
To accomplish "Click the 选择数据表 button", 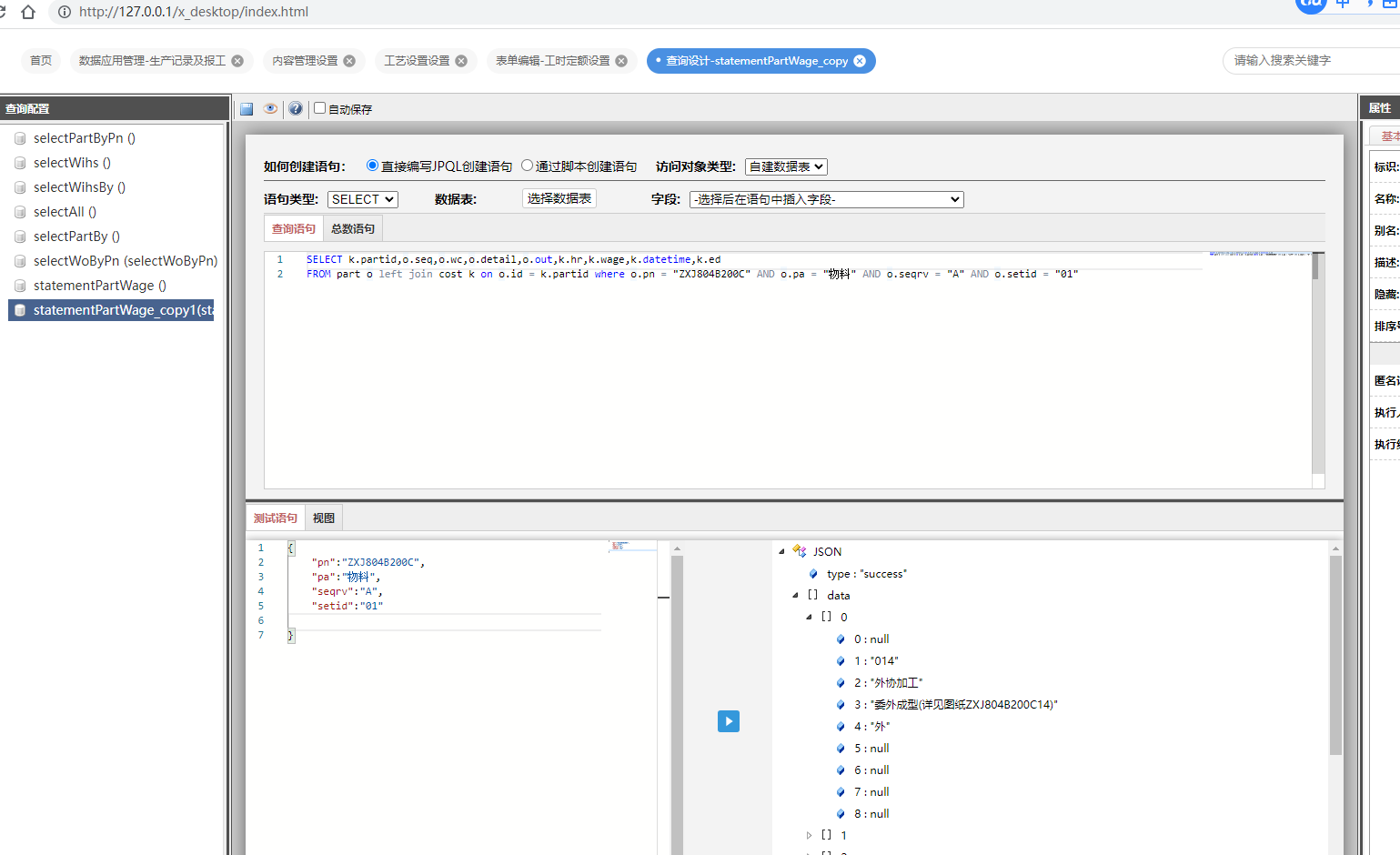I will pos(559,198).
